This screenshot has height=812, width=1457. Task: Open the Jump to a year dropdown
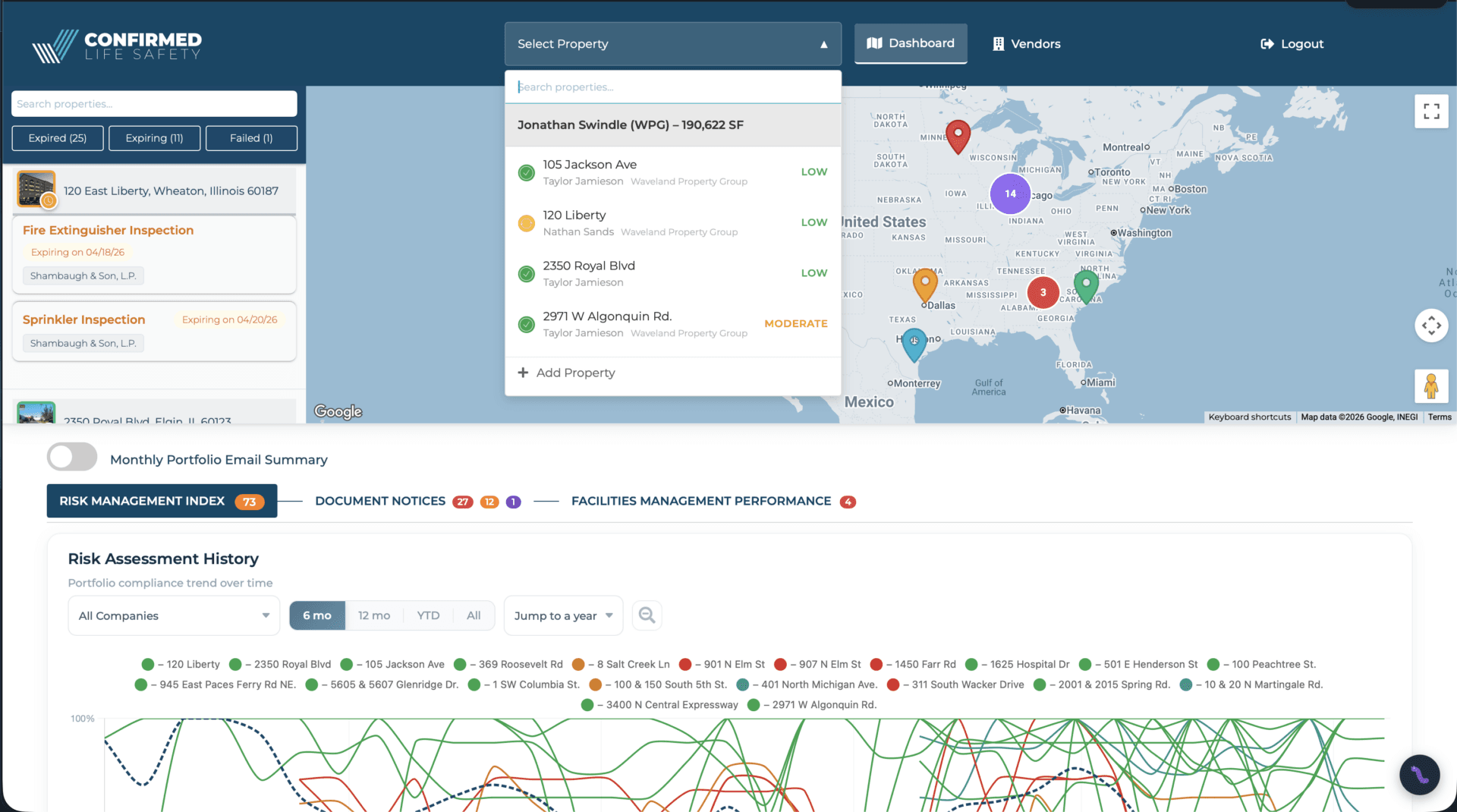(x=562, y=615)
